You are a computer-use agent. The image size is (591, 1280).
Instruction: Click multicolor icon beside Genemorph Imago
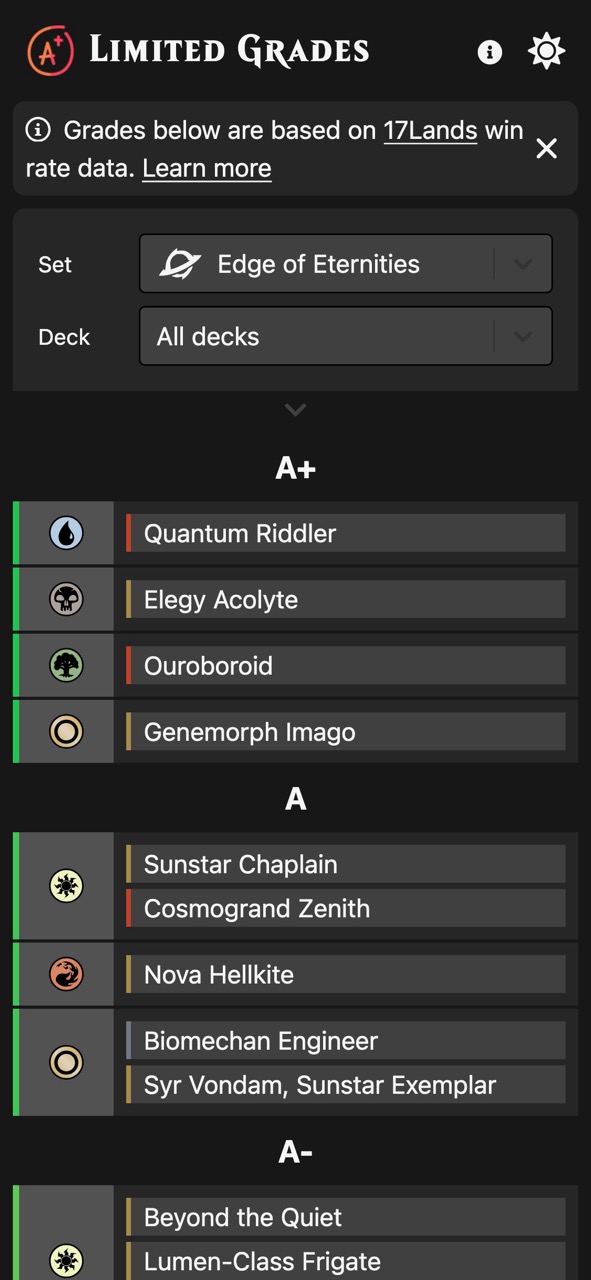tap(66, 731)
